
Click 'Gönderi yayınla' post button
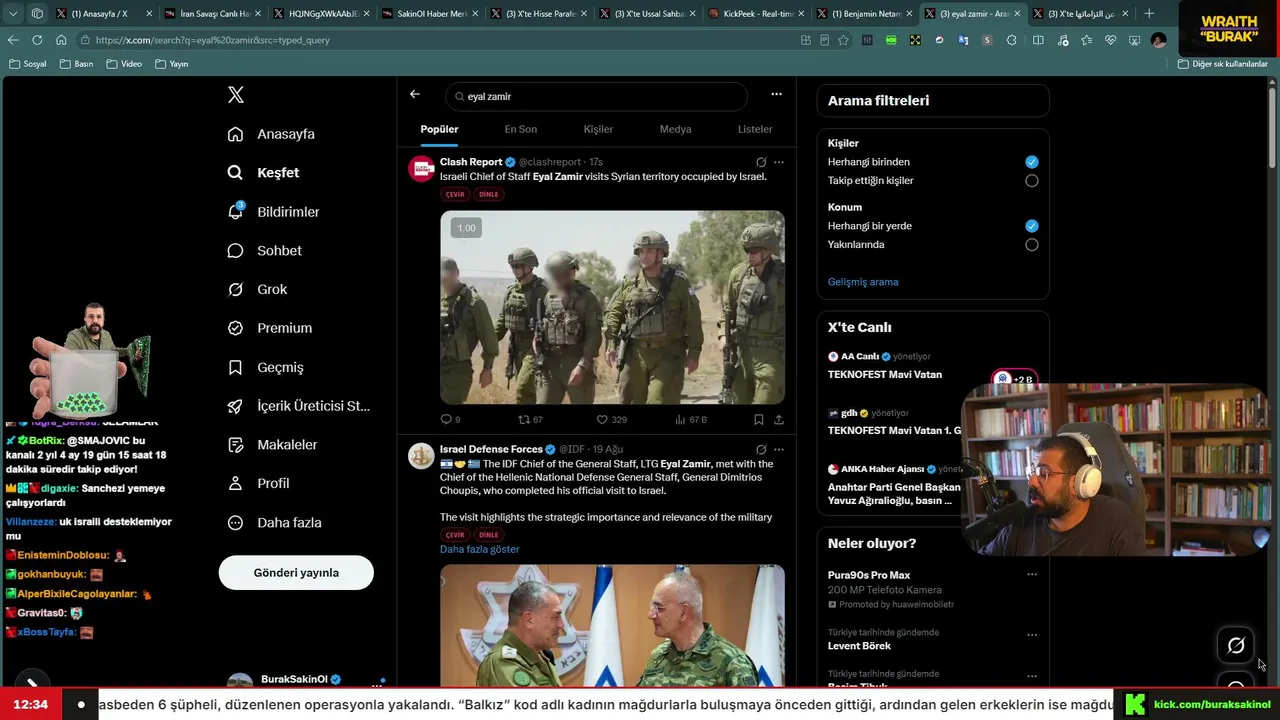coord(296,573)
